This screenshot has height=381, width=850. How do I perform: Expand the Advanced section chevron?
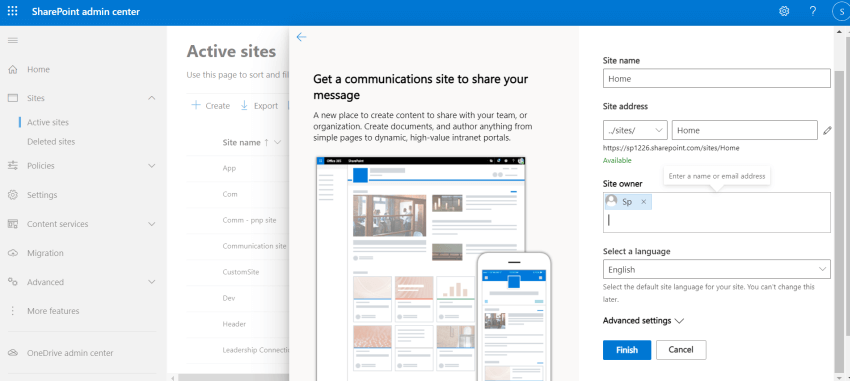coord(152,282)
